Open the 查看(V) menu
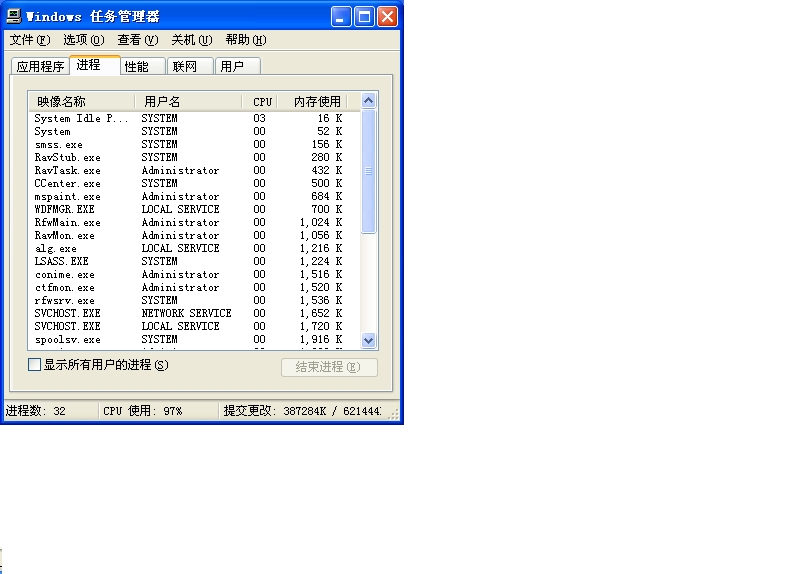Screen dimensions: 800x574 pyautogui.click(x=138, y=40)
